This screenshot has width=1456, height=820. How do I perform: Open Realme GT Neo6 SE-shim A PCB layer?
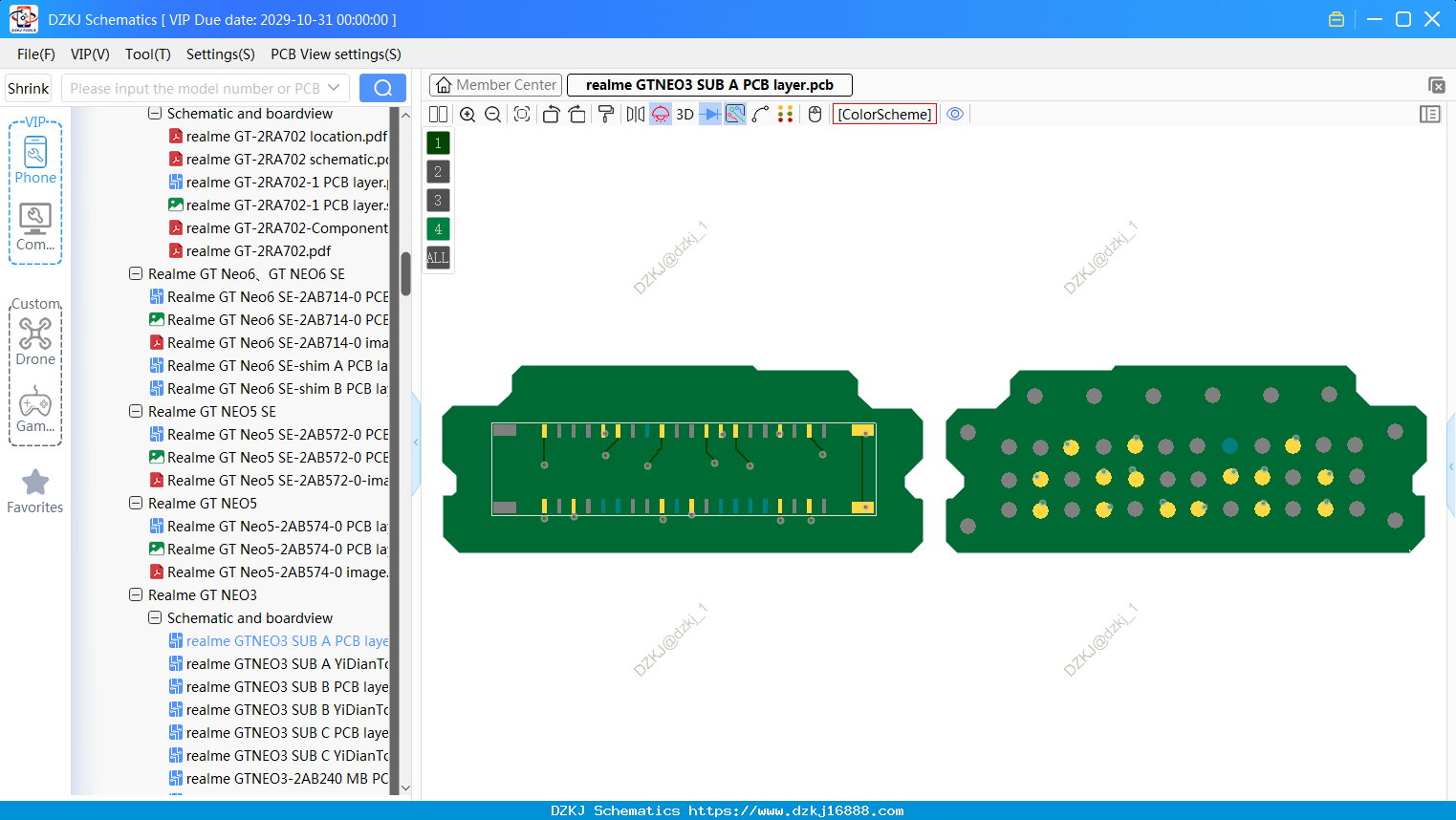click(x=269, y=365)
